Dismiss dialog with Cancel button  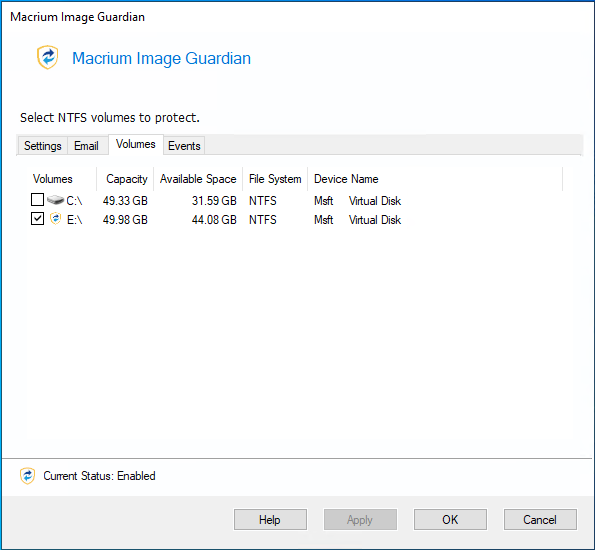click(x=540, y=519)
